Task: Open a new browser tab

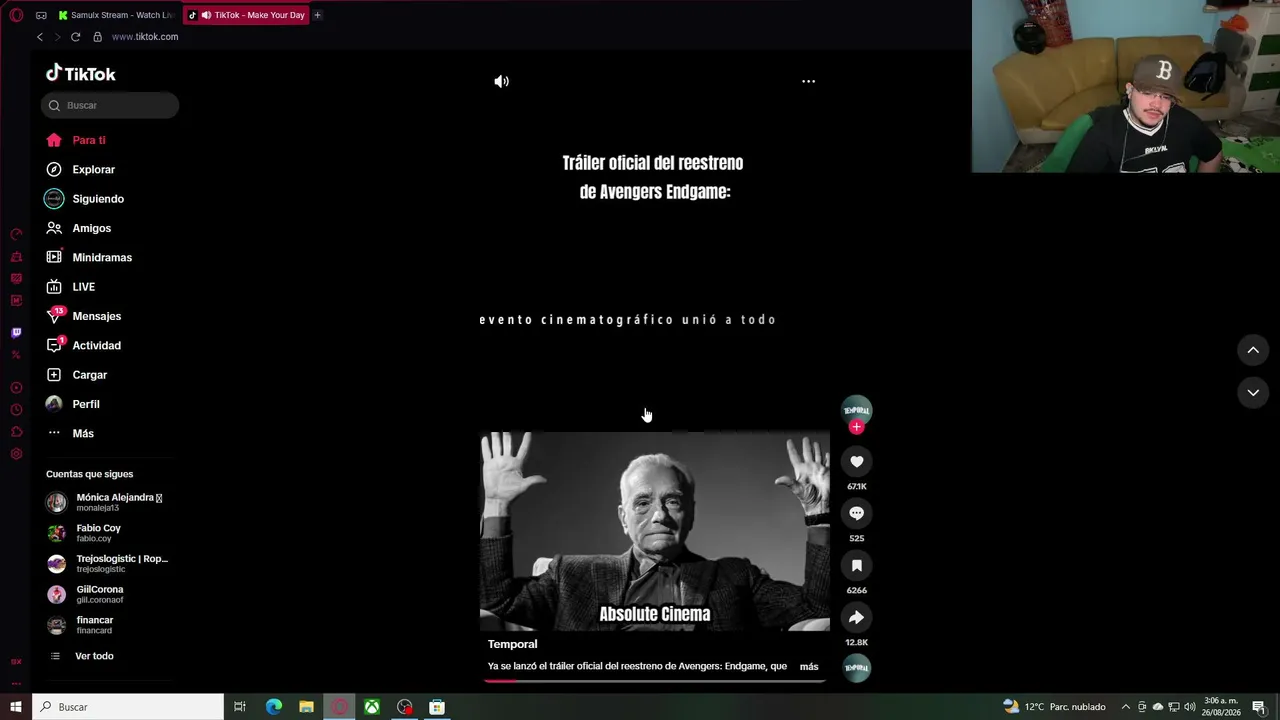Action: coord(317,15)
